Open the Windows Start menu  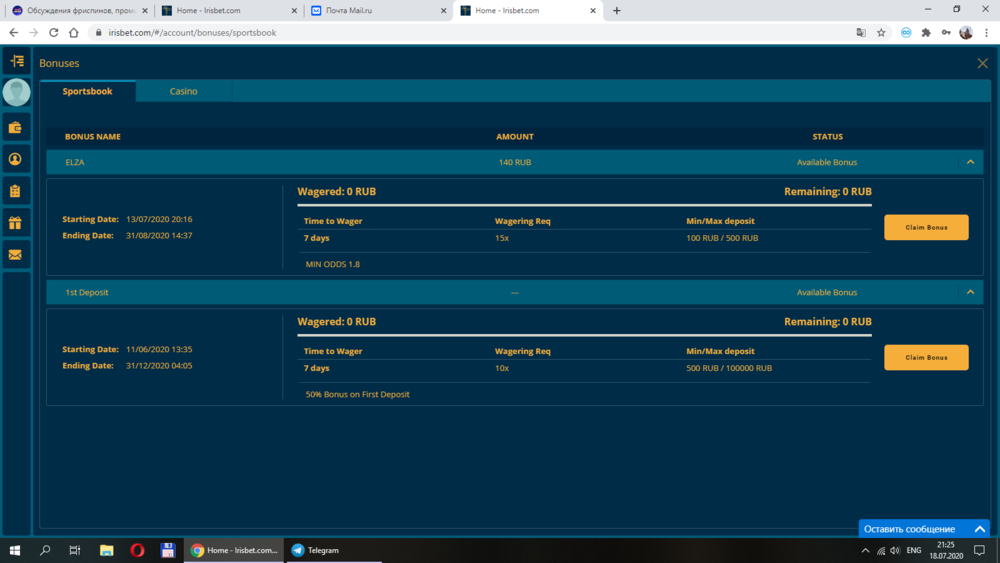tap(15, 550)
